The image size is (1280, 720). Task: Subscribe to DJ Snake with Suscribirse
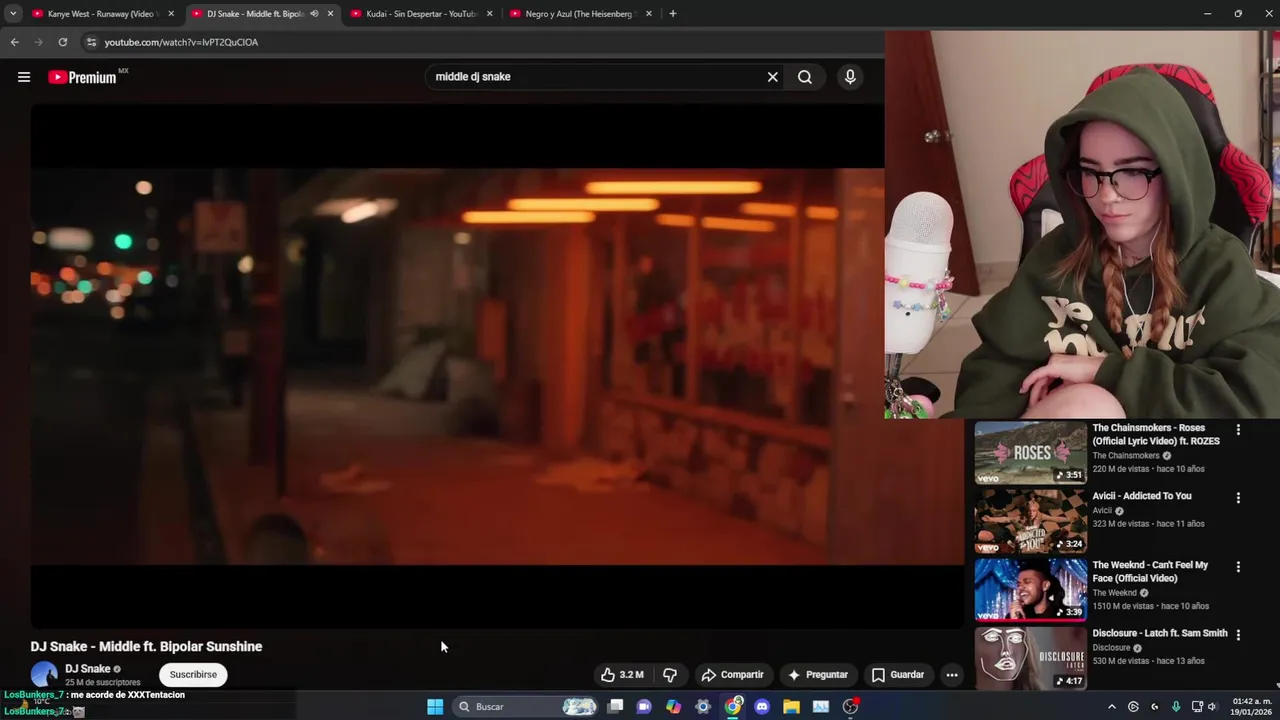point(193,675)
